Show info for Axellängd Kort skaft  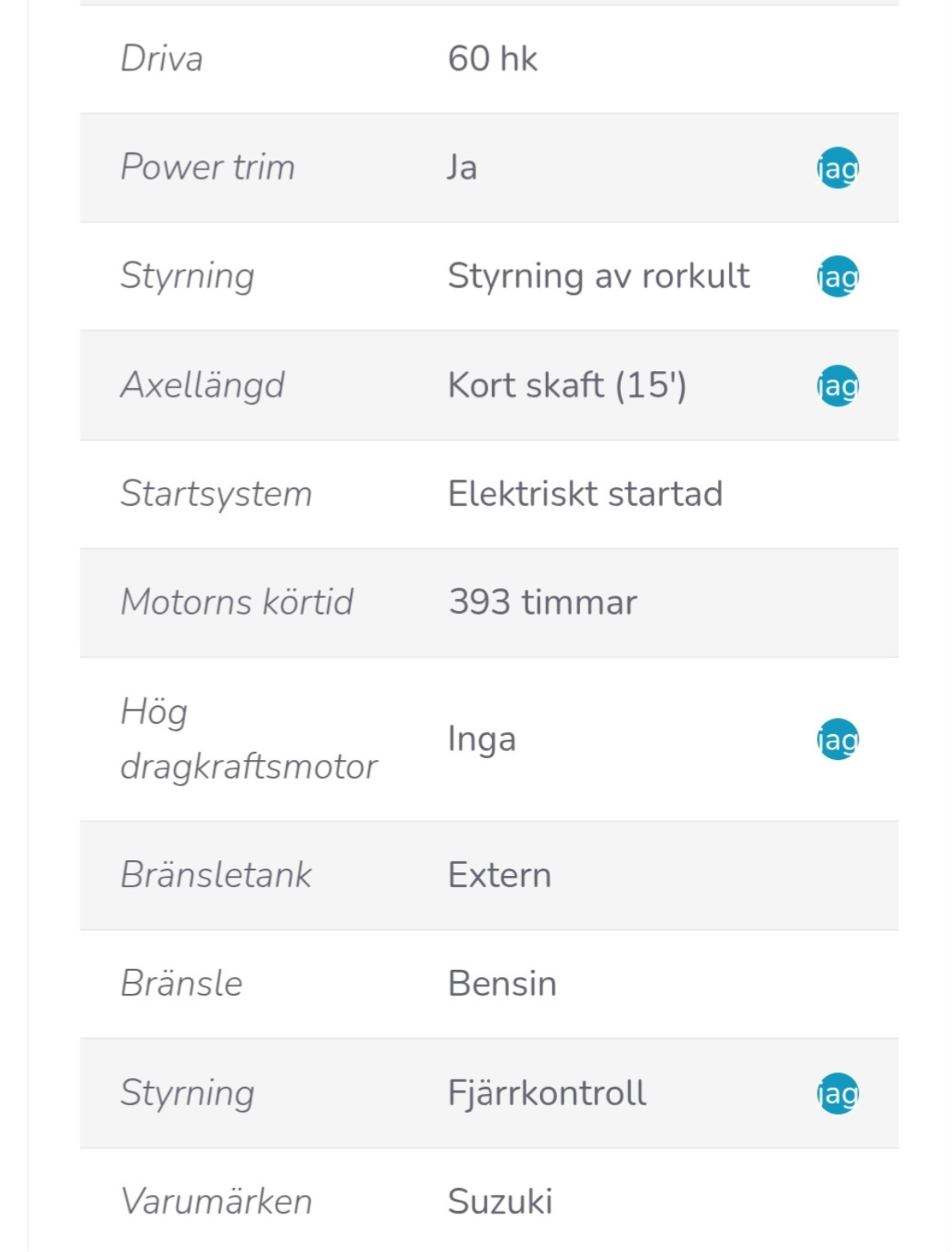click(837, 386)
